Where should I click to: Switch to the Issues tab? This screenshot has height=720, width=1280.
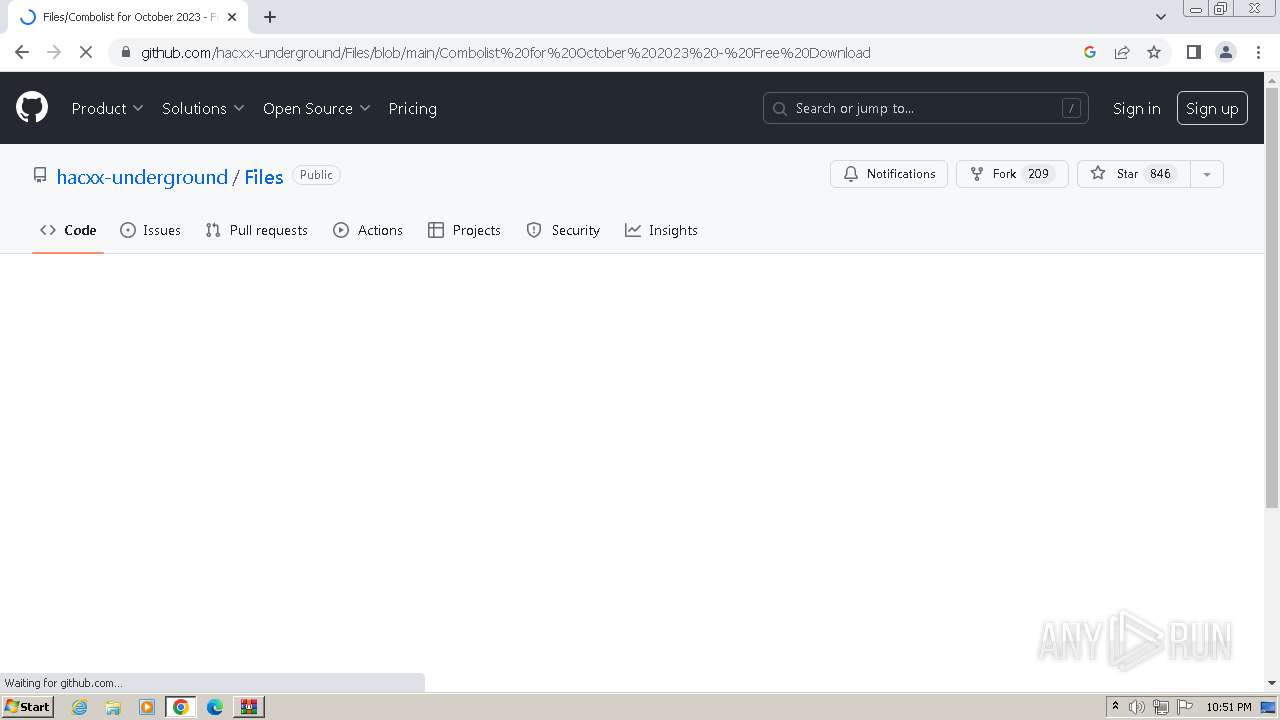(x=150, y=230)
